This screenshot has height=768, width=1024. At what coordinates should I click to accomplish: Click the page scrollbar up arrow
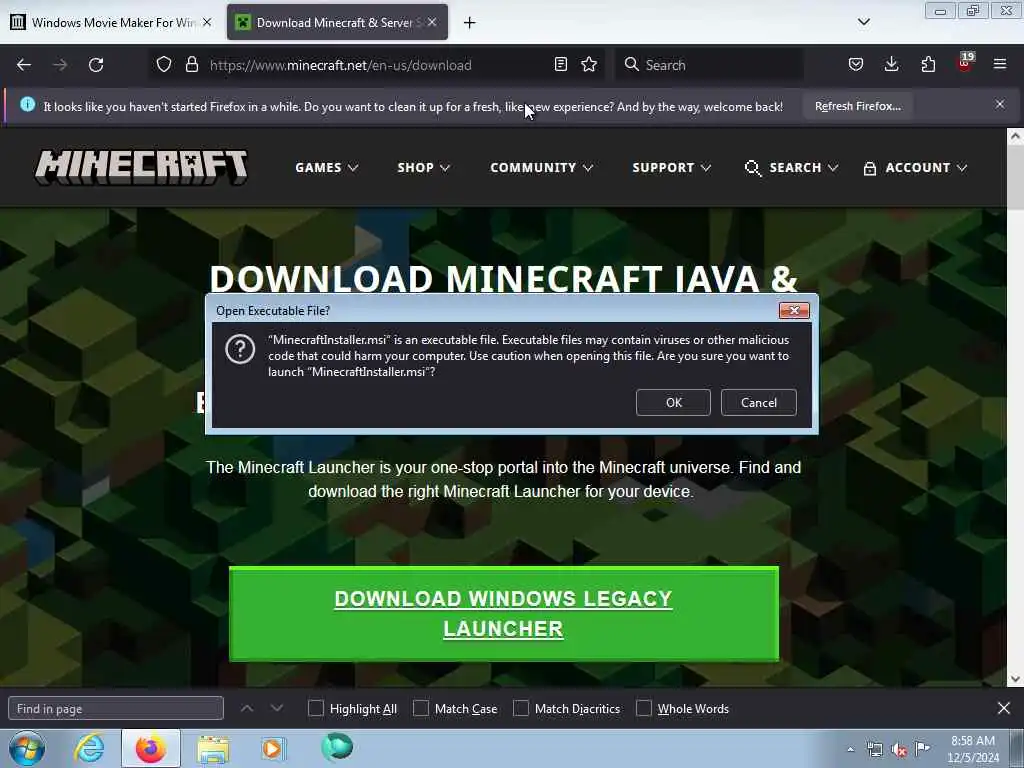pos(1015,136)
